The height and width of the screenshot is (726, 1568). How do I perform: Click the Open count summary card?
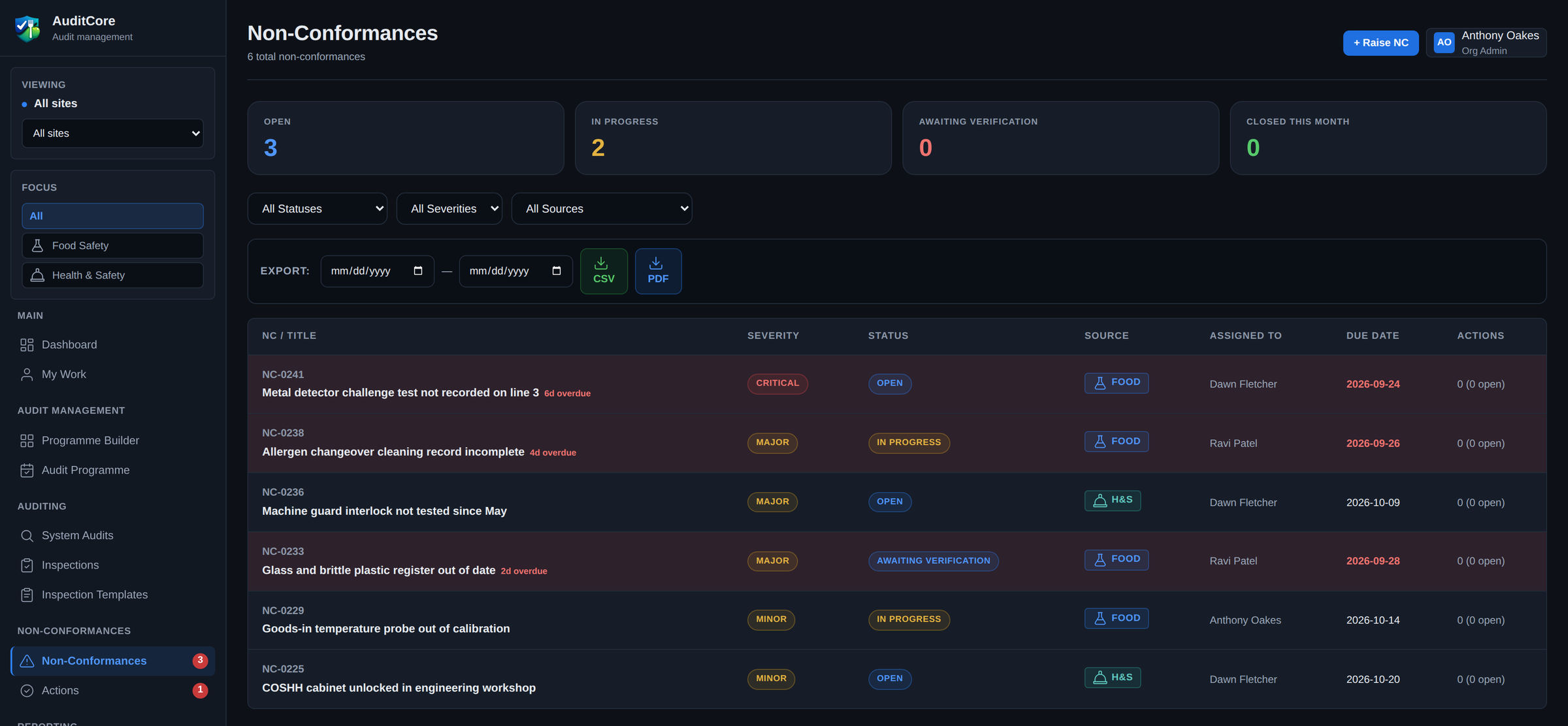tap(405, 138)
